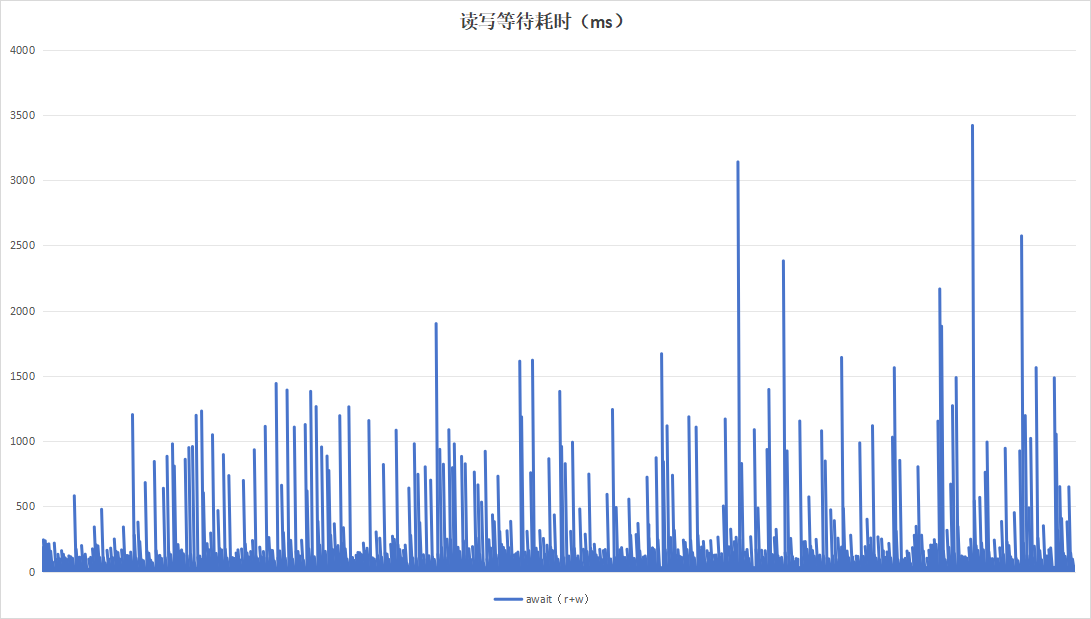Click the blue legend line marker
Screen dimensions: 1091x619
[508, 599]
